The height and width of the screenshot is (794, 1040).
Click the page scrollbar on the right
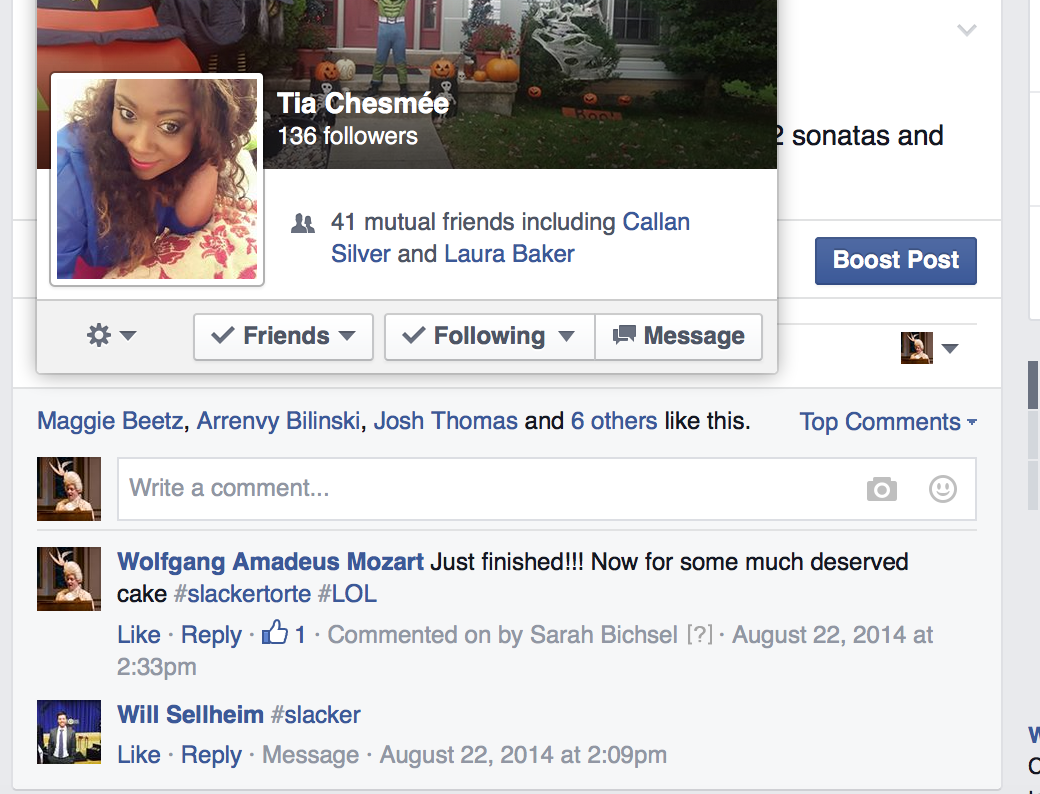(x=1033, y=385)
